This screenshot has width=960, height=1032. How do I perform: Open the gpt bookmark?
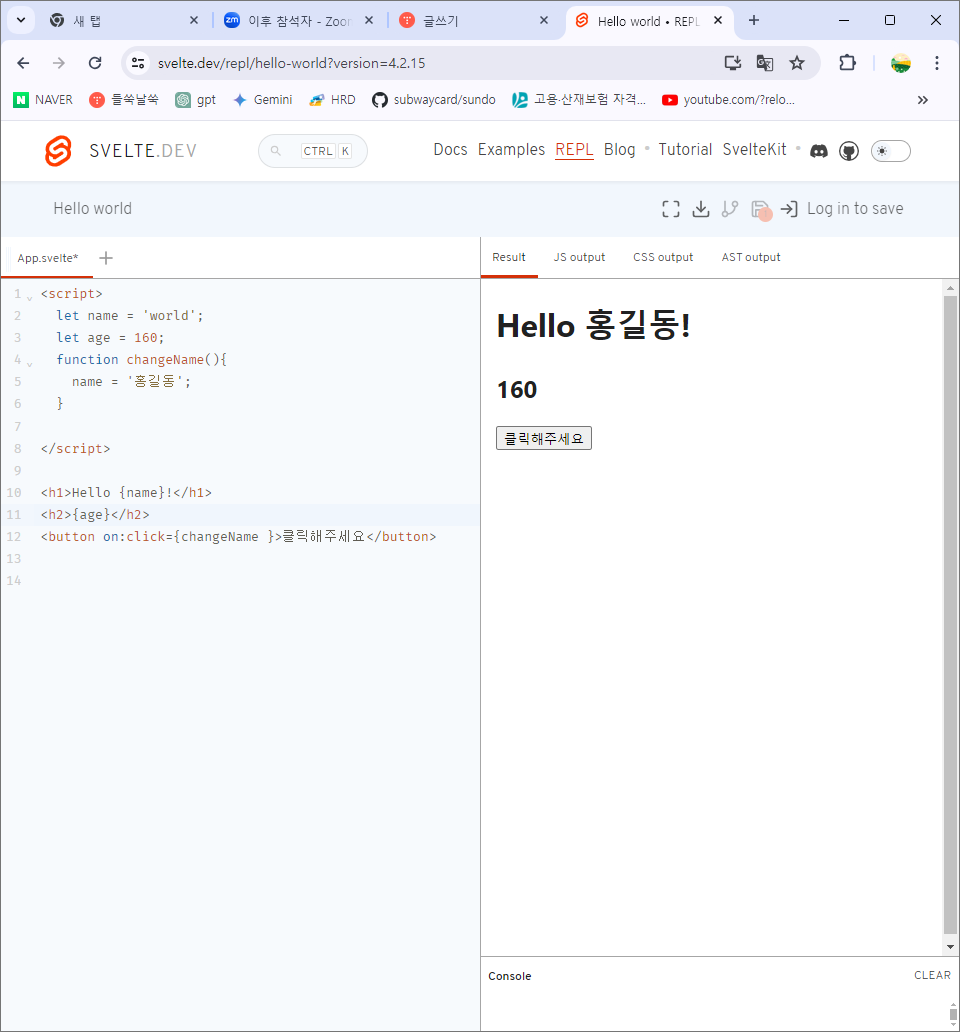pos(195,100)
